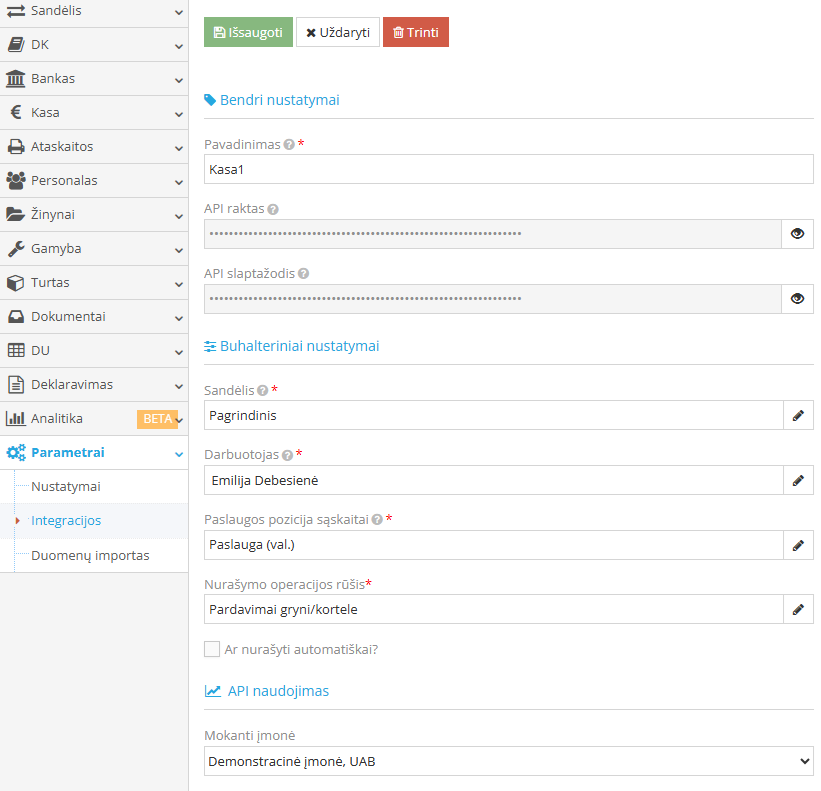The height and width of the screenshot is (791, 821).
Task: Expand the Ataskaitos sidebar menu
Action: pos(94,147)
